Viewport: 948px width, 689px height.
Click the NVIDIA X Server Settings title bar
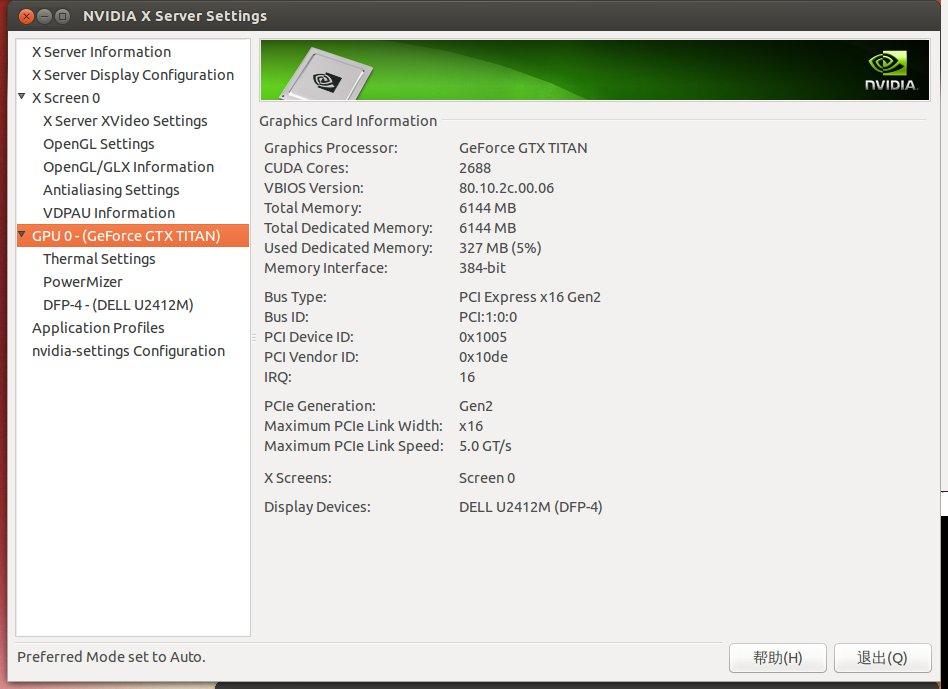[x=474, y=16]
